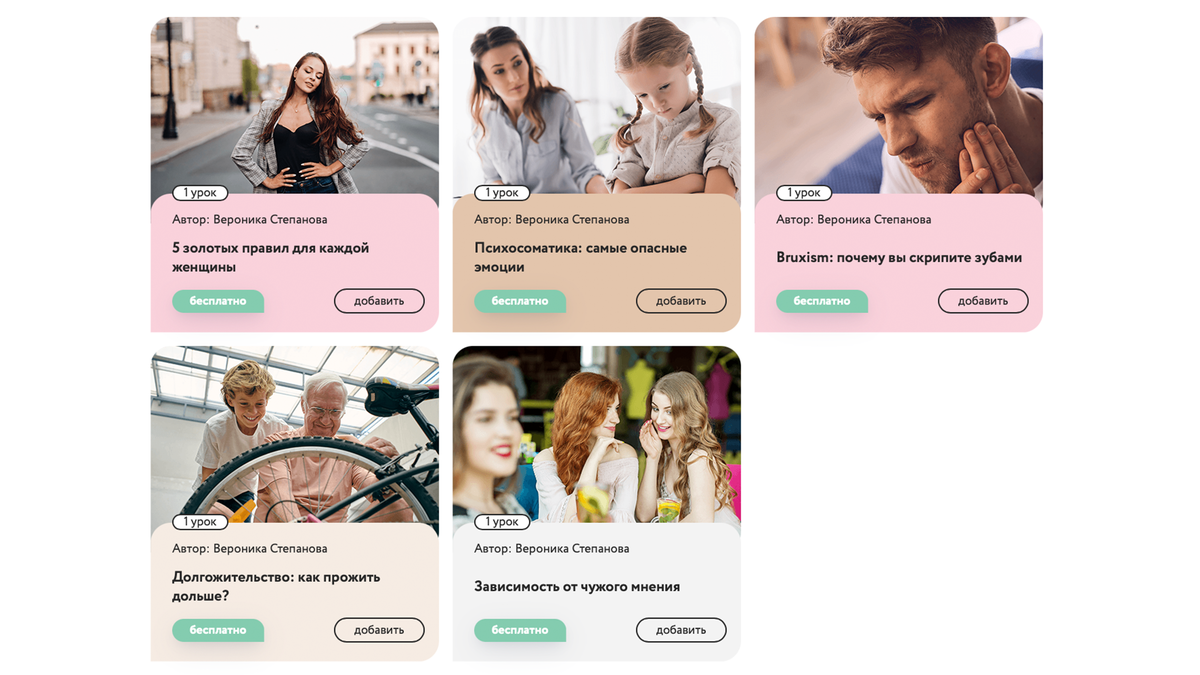Add the Bruxism course
The image size is (1200, 675).
click(x=983, y=301)
